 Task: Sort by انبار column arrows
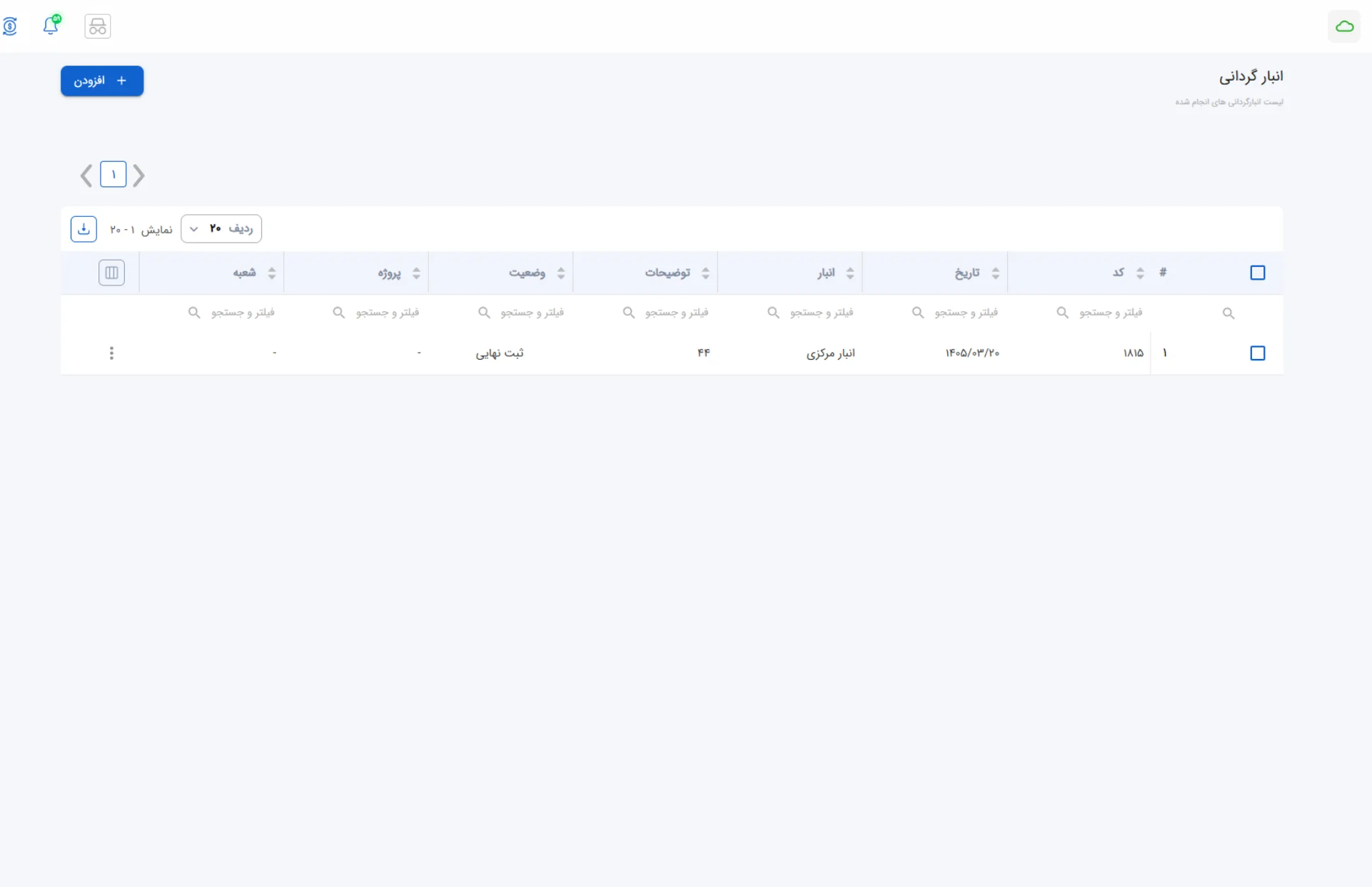pos(849,273)
